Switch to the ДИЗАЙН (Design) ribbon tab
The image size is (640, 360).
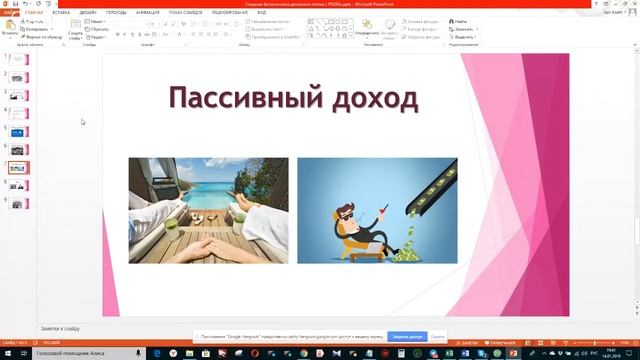click(x=88, y=12)
